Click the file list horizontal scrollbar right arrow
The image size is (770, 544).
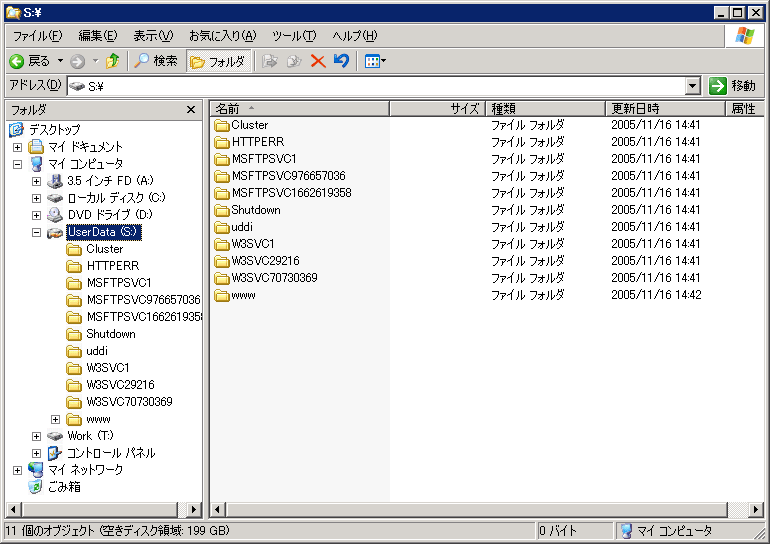click(x=755, y=509)
